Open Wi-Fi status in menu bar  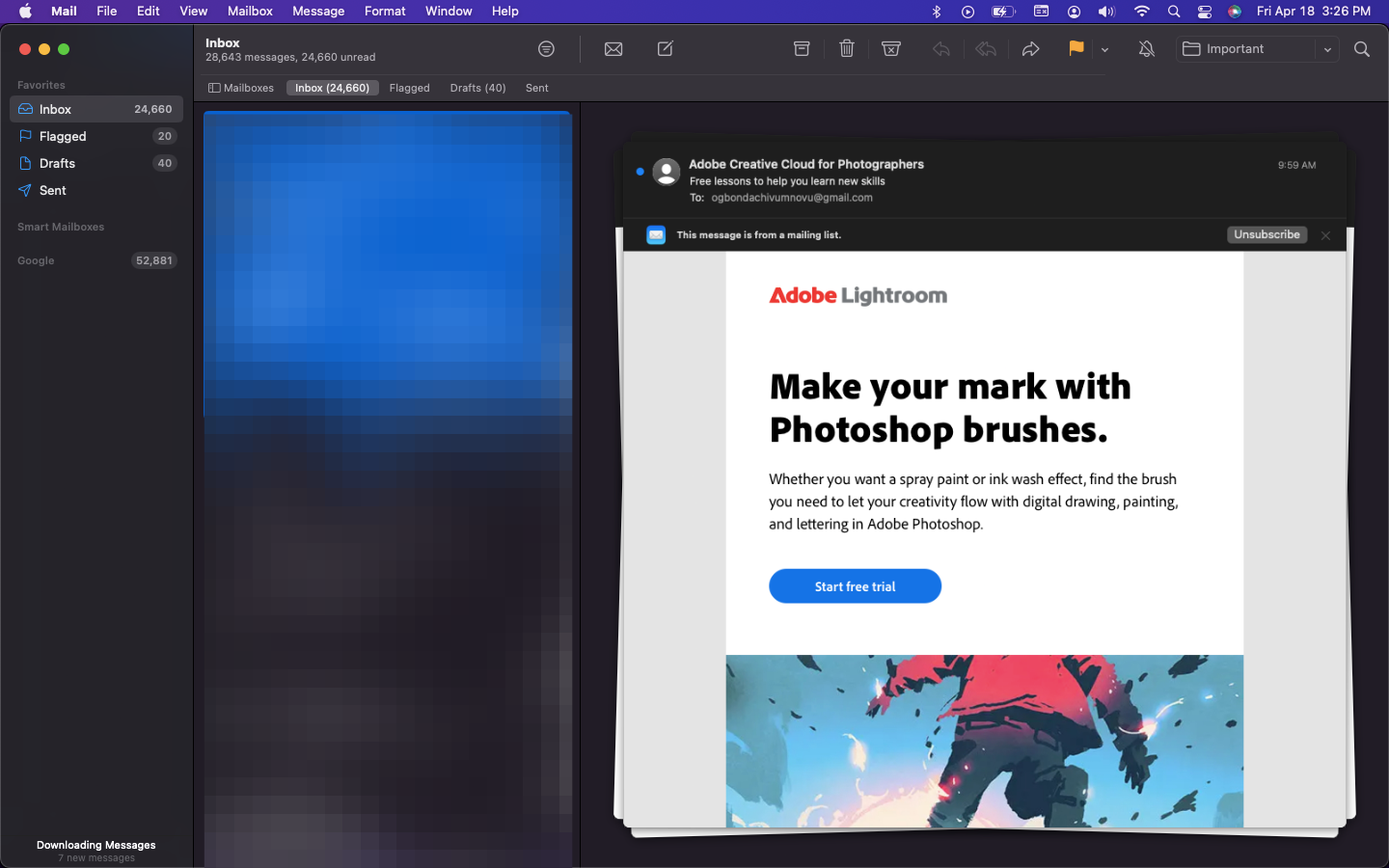[1141, 12]
